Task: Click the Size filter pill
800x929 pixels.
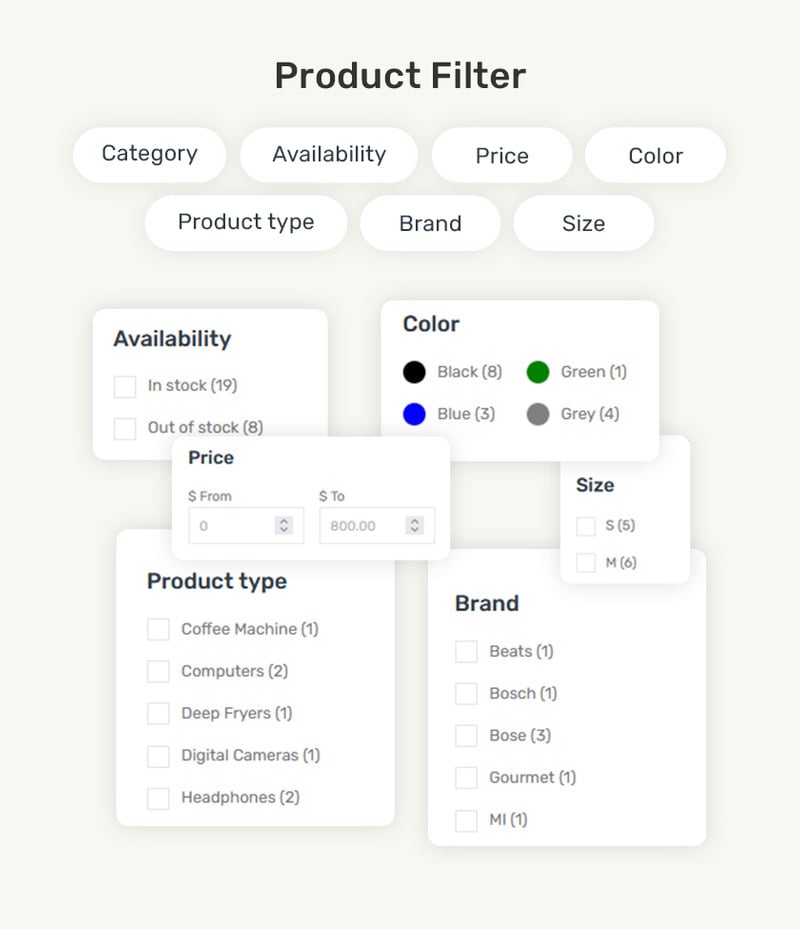Action: tap(584, 223)
